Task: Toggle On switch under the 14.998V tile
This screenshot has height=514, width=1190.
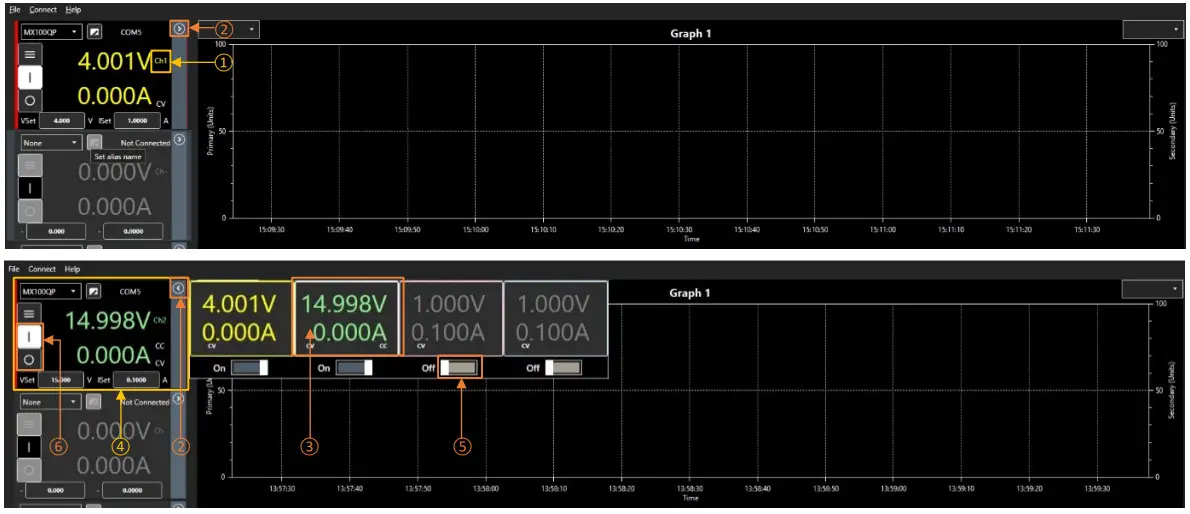Action: pyautogui.click(x=354, y=367)
